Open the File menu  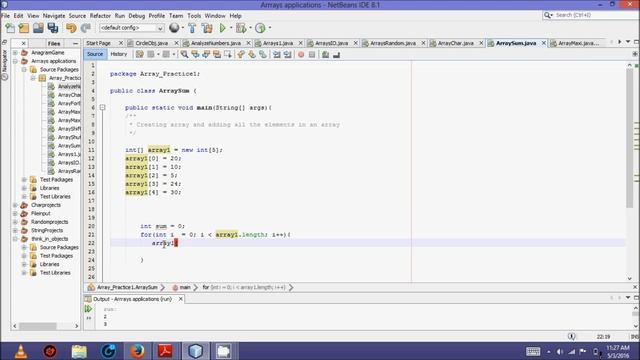pos(6,16)
